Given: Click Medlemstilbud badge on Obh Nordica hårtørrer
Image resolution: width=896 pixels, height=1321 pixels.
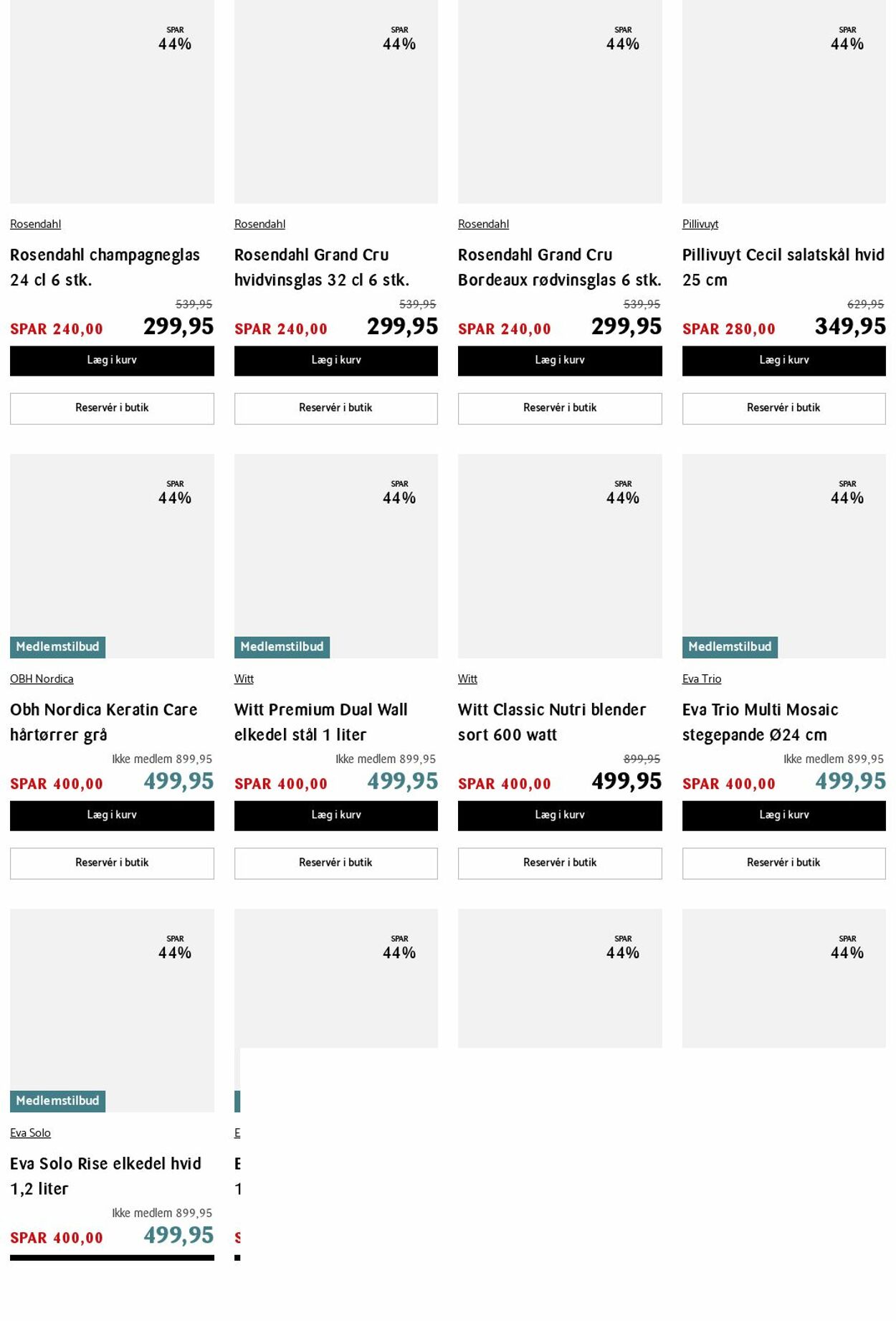Looking at the screenshot, I should pos(57,647).
